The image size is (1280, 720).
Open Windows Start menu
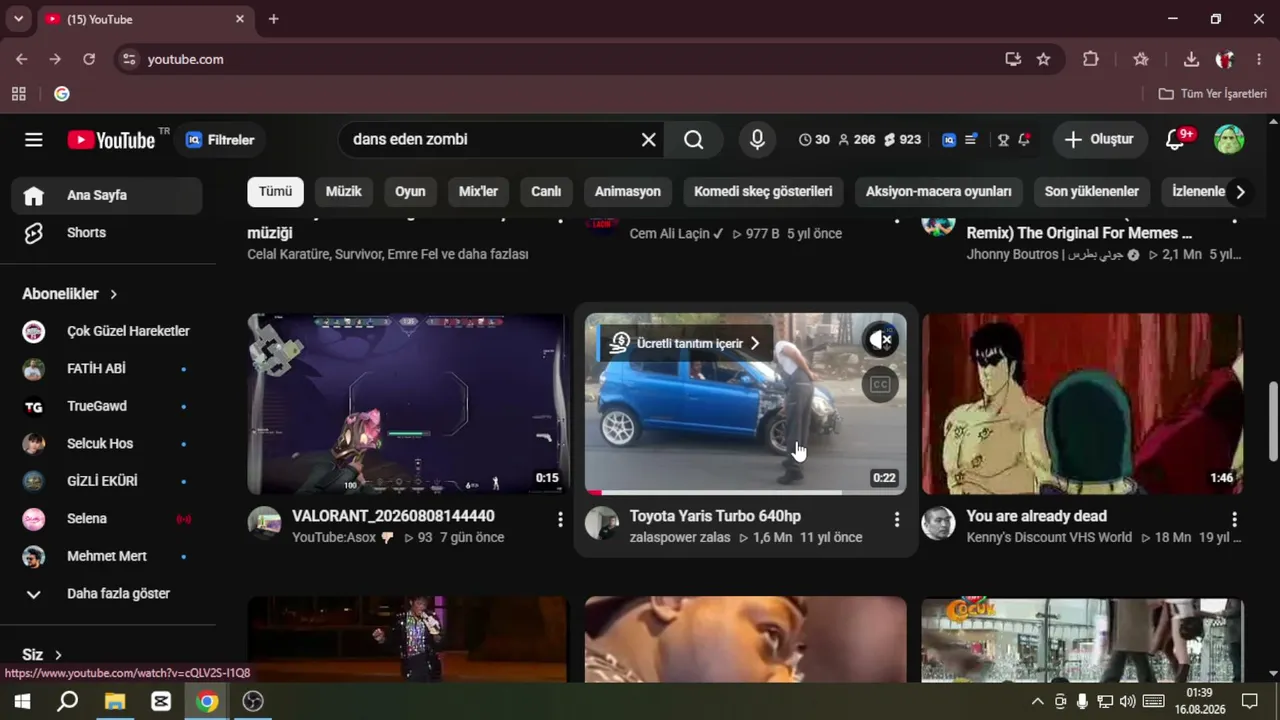21,701
